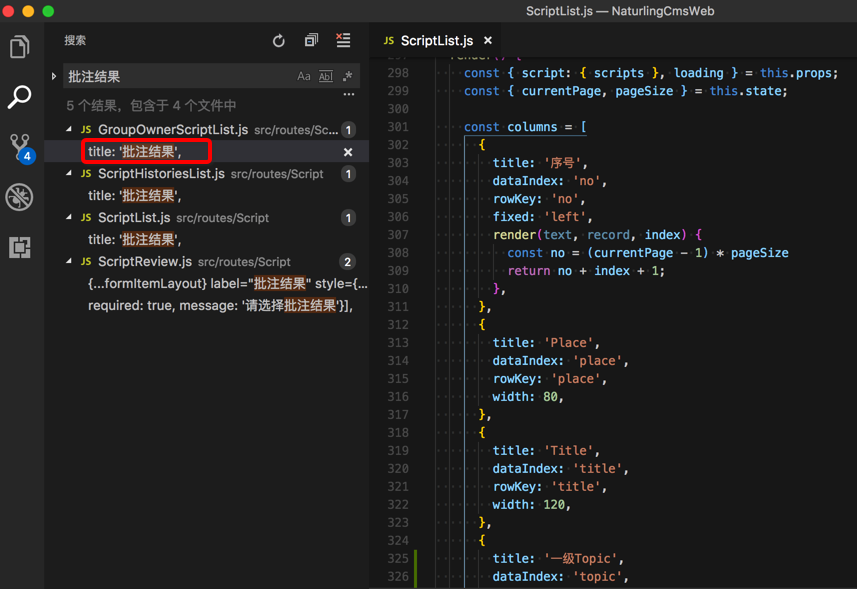The width and height of the screenshot is (857, 589).
Task: Click the 搜索 panel title
Action: [75, 40]
